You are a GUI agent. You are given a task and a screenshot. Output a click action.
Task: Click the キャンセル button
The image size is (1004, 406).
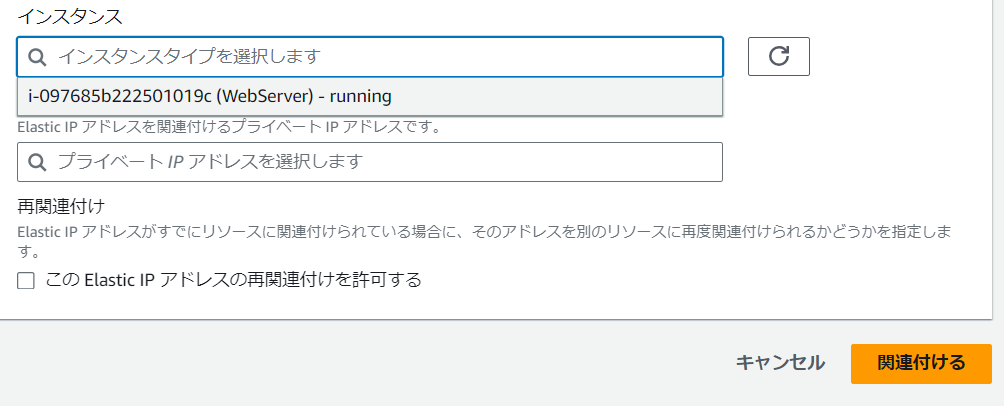coord(780,362)
